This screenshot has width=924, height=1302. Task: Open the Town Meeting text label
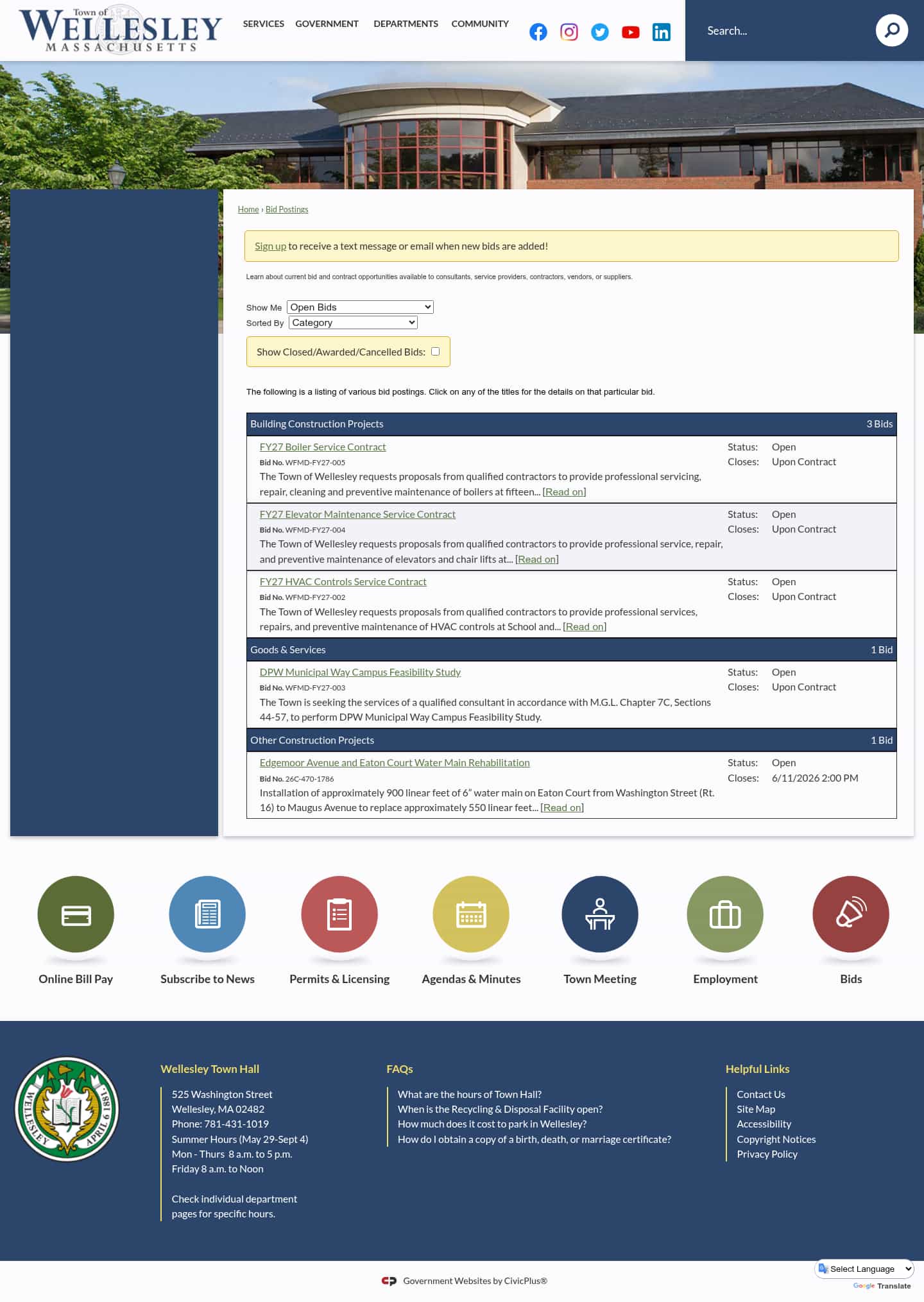600,979
